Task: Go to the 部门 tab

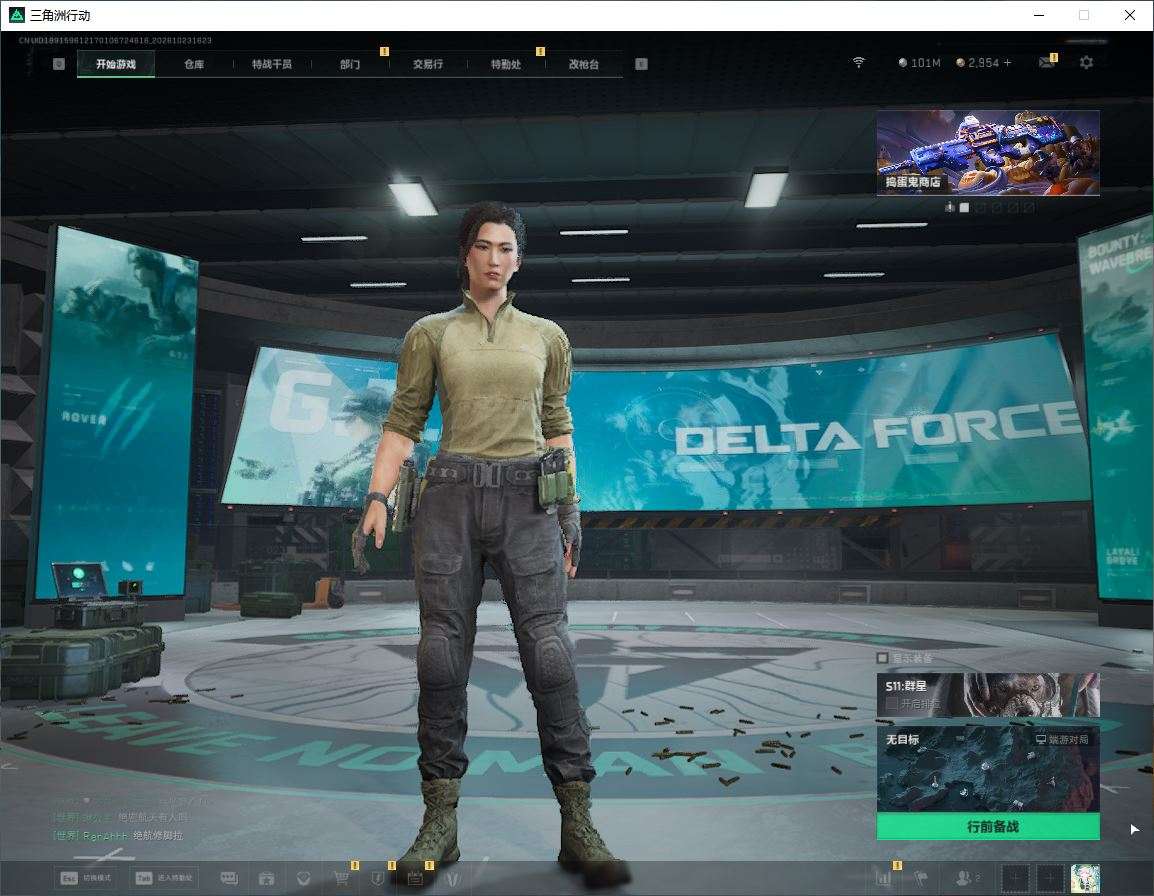Action: coord(350,64)
